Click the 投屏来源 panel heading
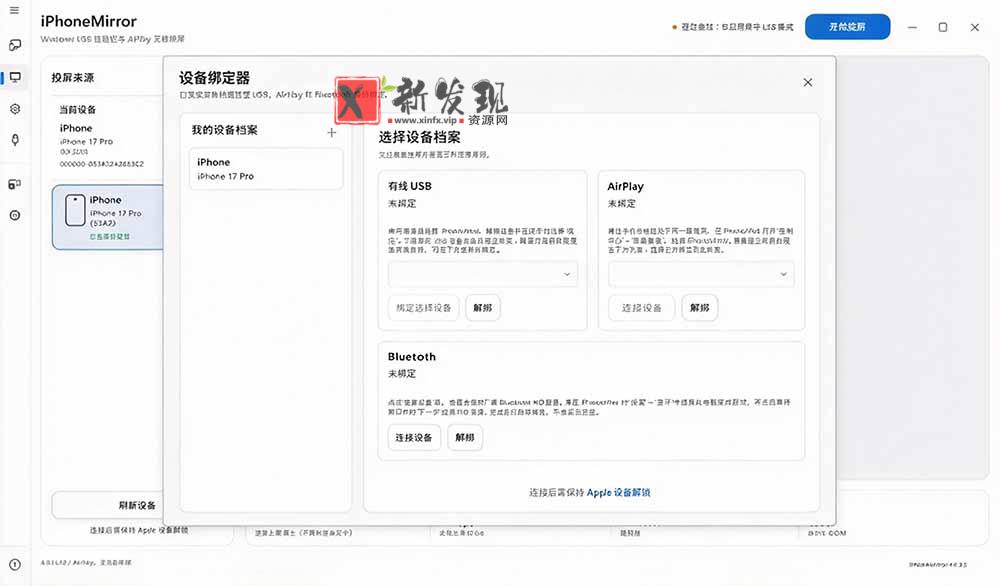This screenshot has width=1000, height=586. click(x=73, y=78)
